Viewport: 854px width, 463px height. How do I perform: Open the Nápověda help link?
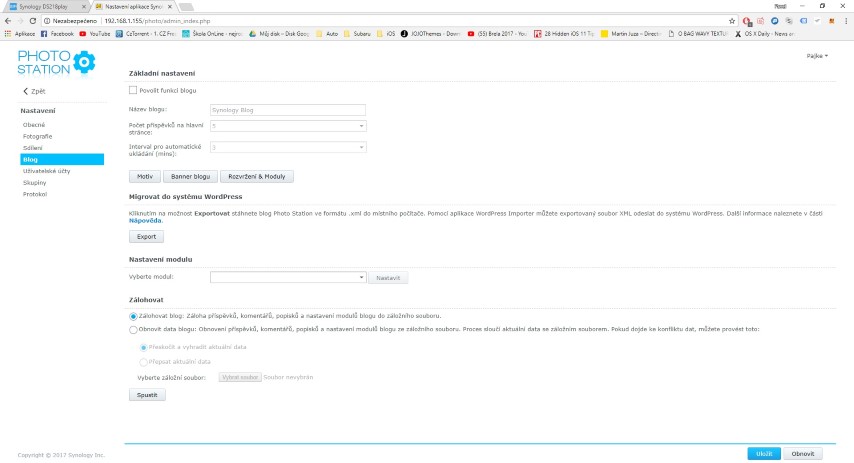145,221
